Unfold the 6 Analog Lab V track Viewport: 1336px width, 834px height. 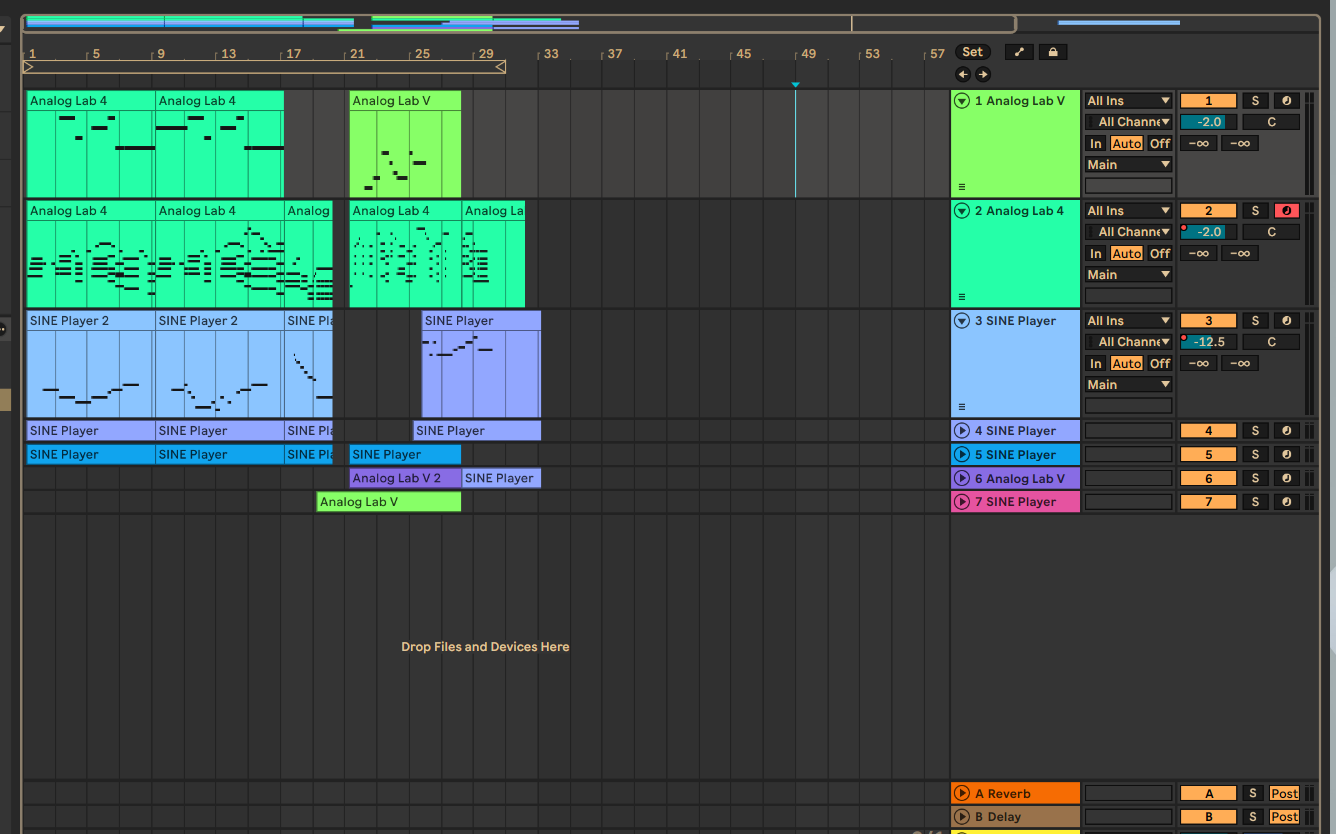click(x=962, y=479)
